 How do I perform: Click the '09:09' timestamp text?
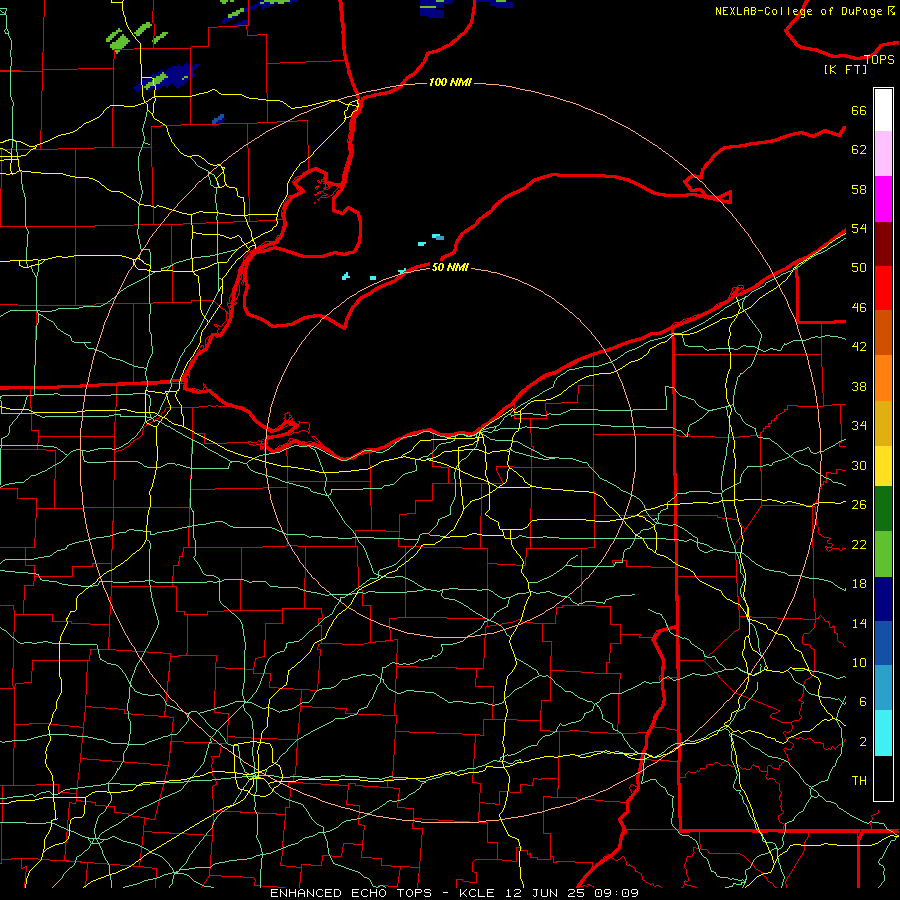click(617, 893)
